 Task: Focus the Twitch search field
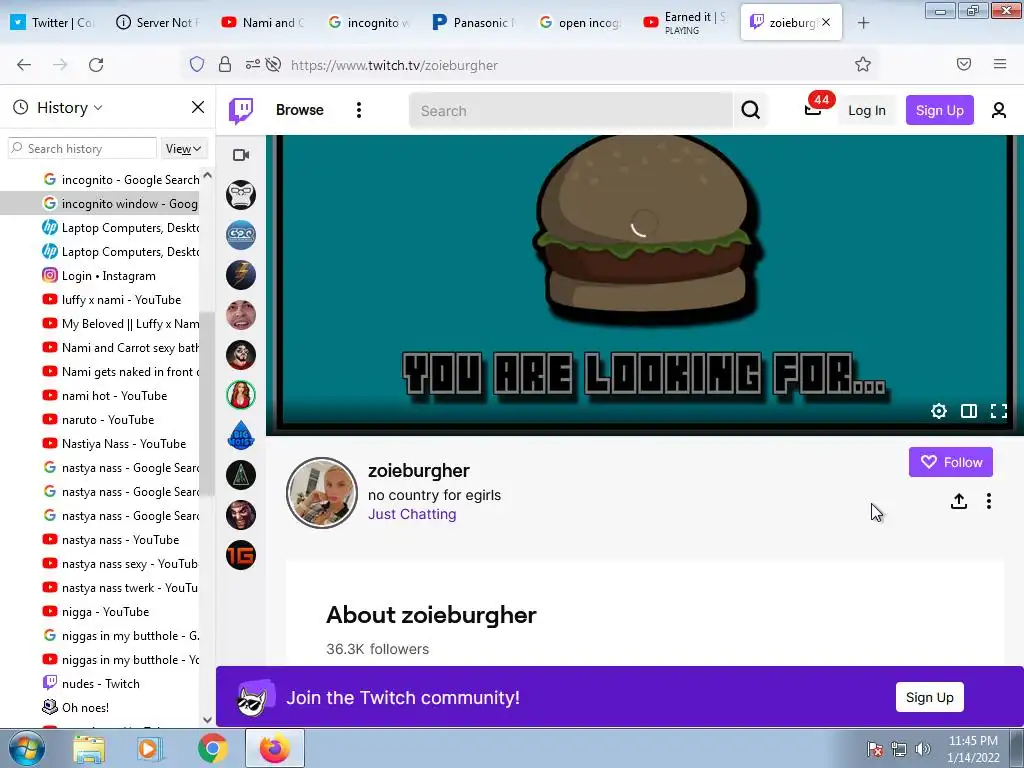571,110
